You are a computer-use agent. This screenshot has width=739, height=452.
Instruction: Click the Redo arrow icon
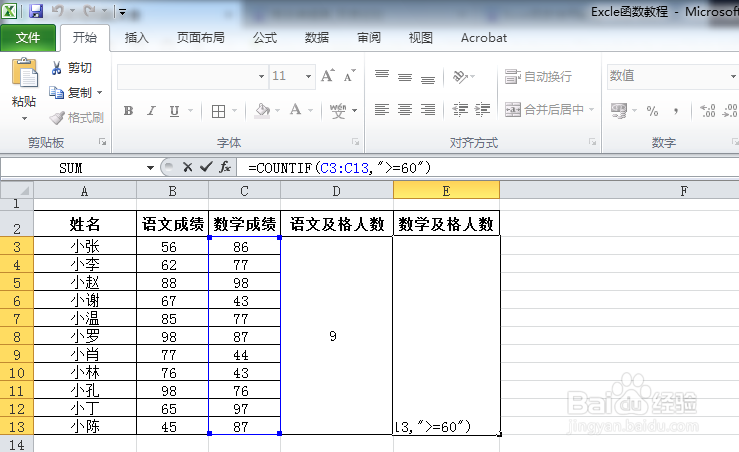(x=90, y=10)
